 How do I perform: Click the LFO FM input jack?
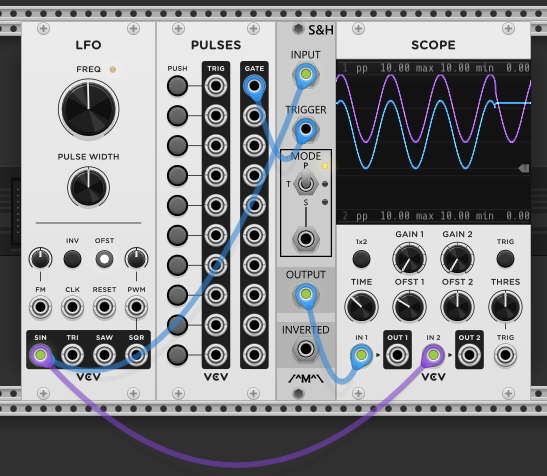pos(40,307)
